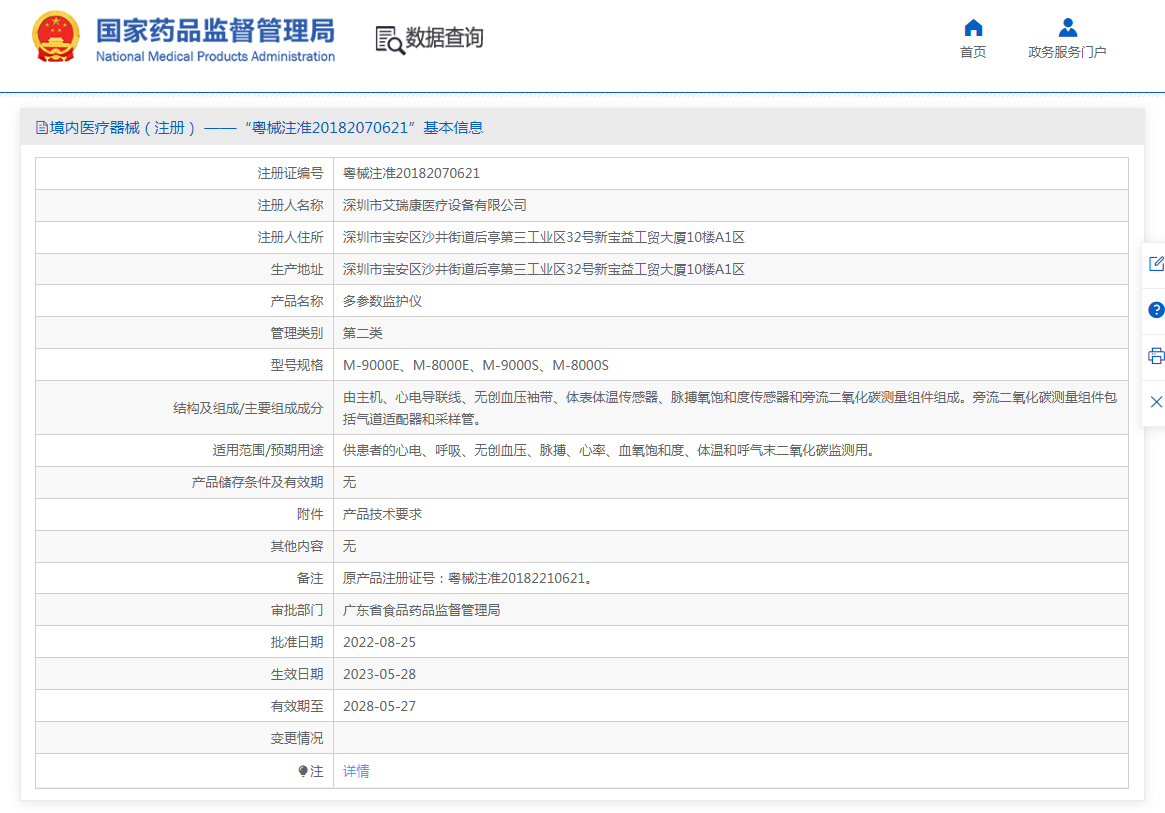Select approval date 2022-08-25

[379, 642]
